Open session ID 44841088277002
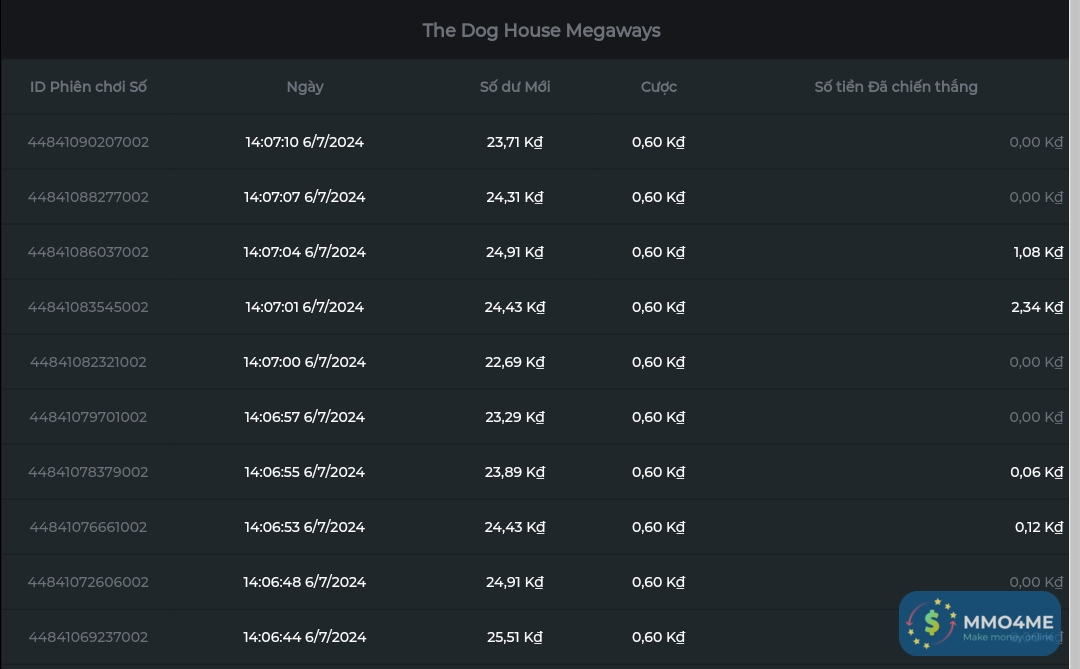Image resolution: width=1080 pixels, height=669 pixels. (x=88, y=197)
